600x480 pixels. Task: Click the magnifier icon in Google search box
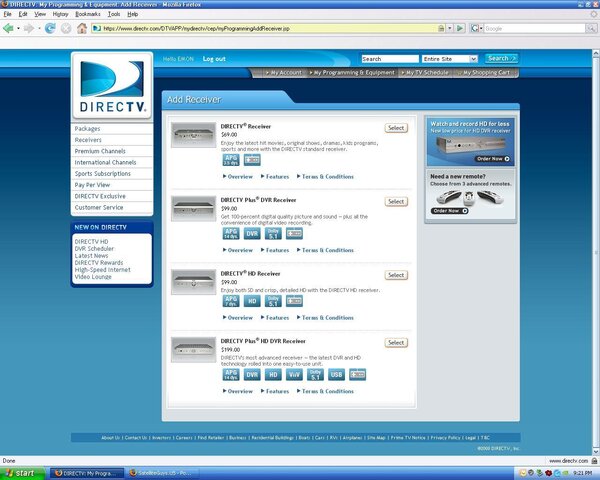tap(591, 28)
